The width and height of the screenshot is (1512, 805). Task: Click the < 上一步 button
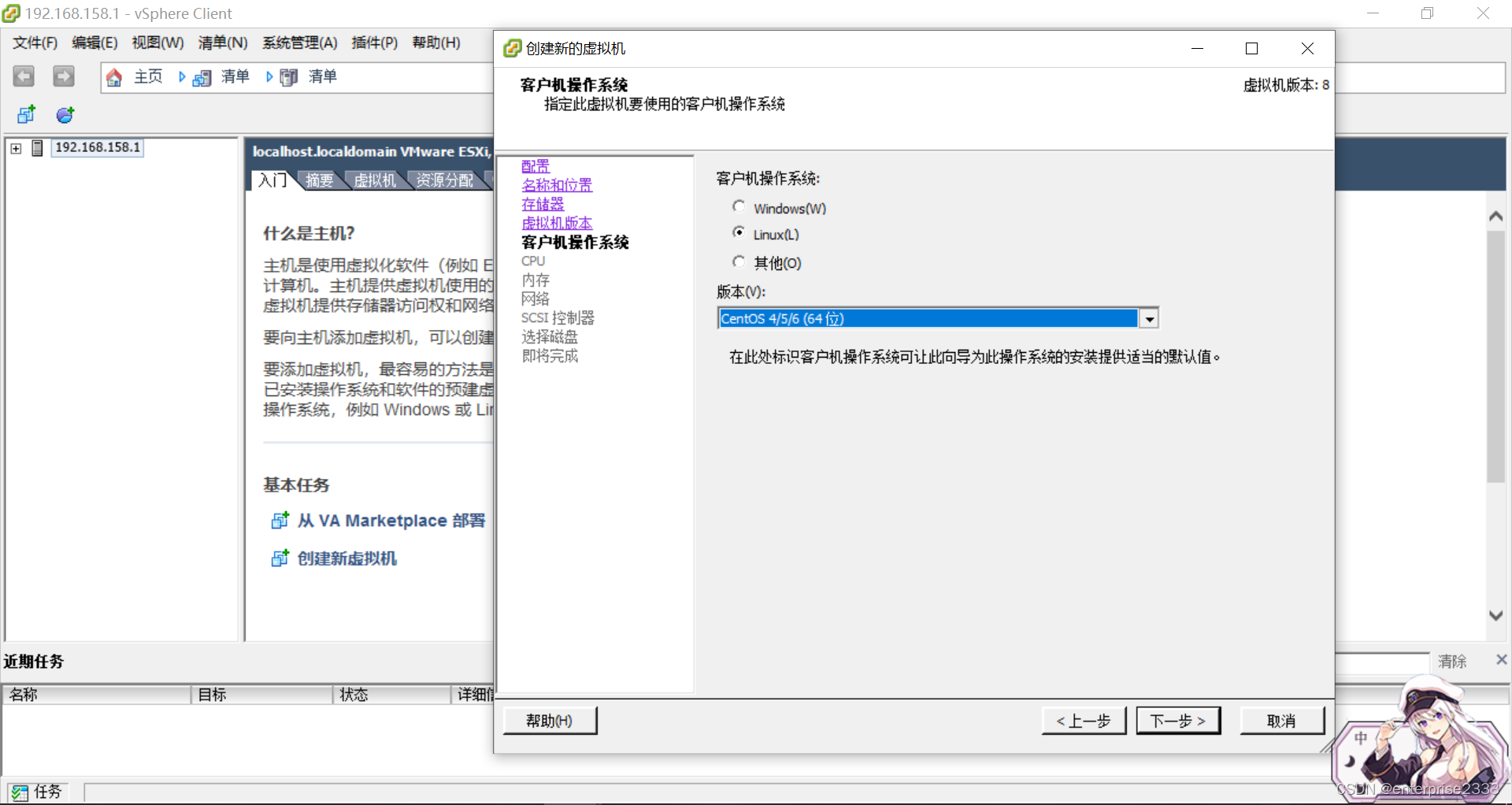click(x=1084, y=721)
